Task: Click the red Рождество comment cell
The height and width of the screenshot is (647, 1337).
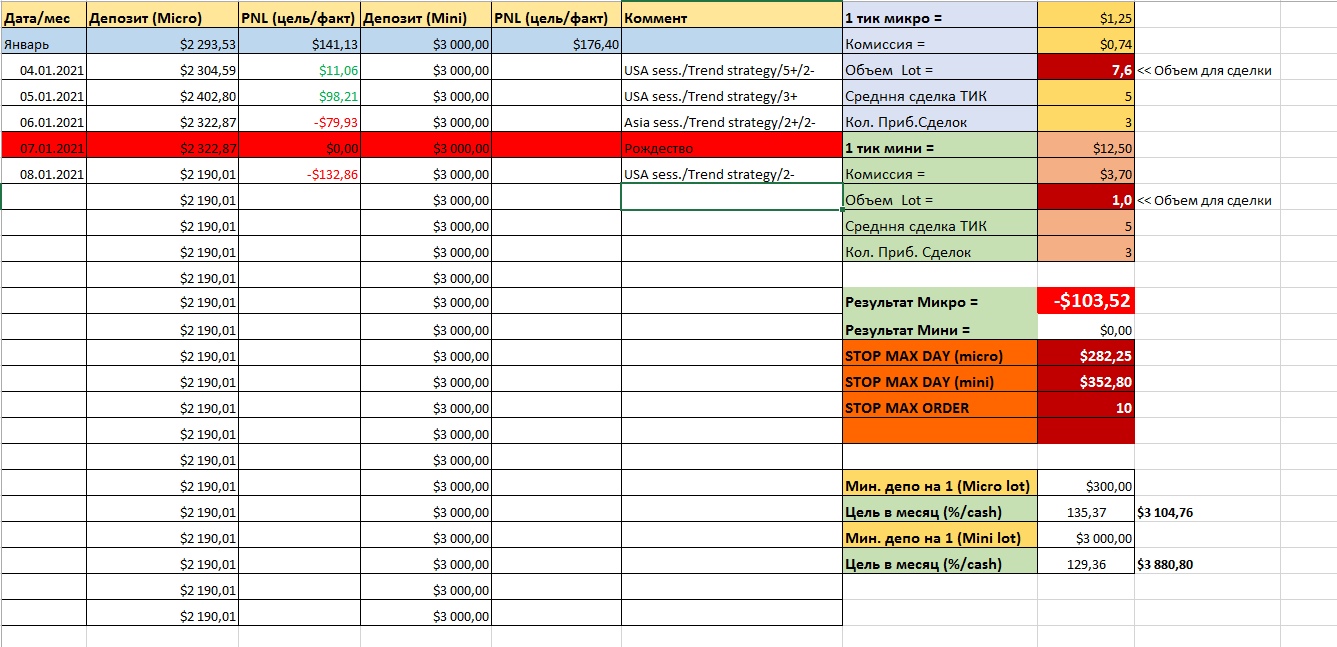Action: coord(731,148)
